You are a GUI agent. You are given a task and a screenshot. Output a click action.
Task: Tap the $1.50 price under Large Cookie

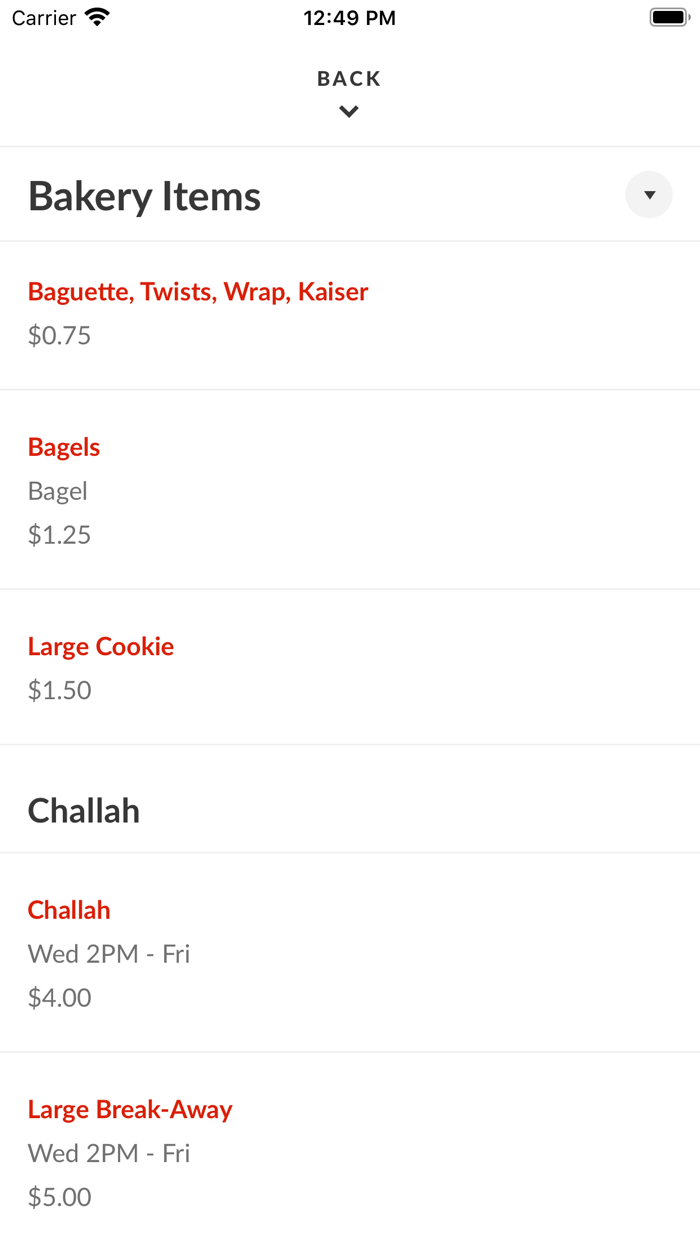[x=59, y=690]
